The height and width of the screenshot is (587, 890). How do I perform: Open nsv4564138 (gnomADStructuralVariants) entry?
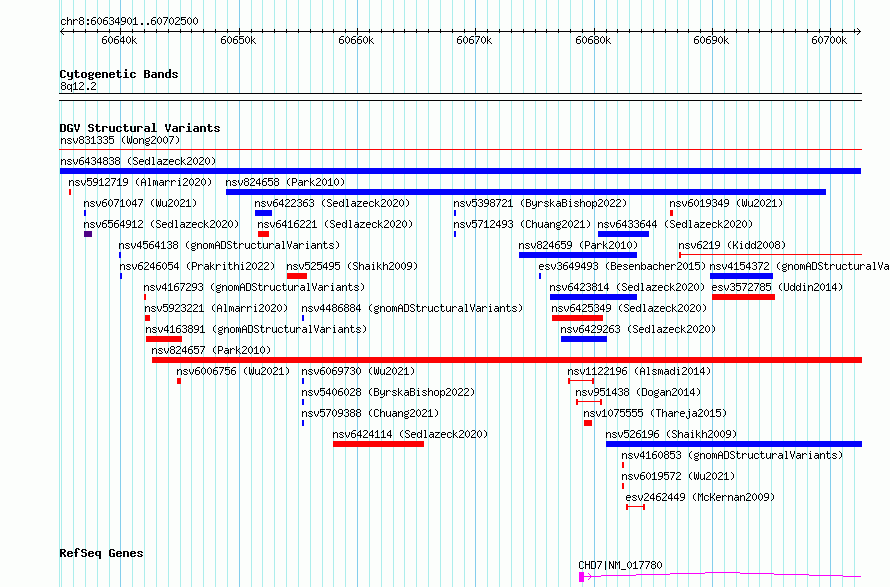coord(229,245)
